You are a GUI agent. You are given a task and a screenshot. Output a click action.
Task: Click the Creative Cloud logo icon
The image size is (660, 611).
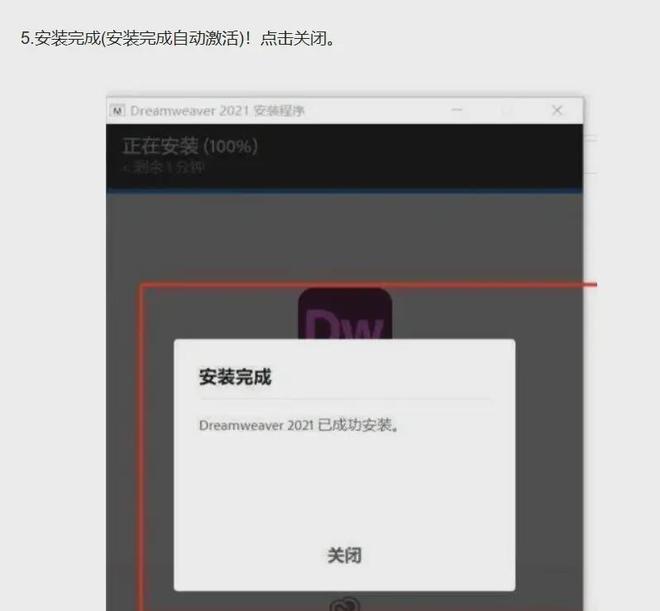(x=345, y=603)
